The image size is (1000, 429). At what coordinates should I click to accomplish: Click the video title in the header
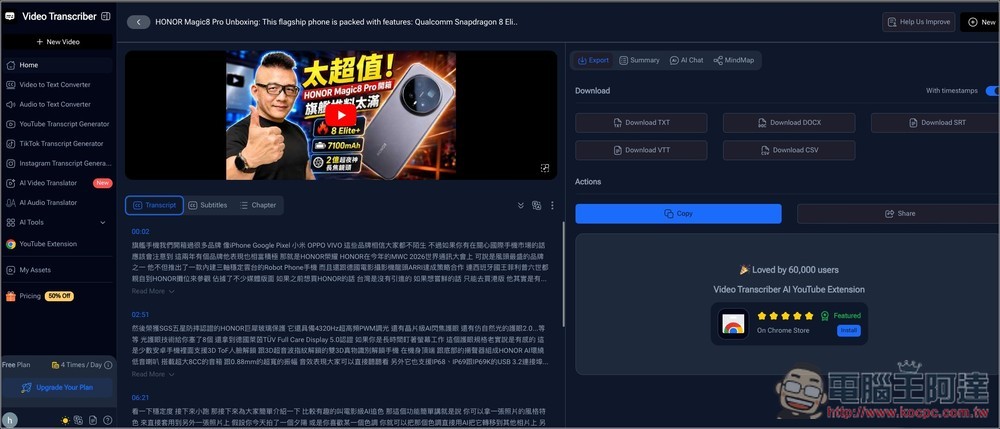pos(336,22)
